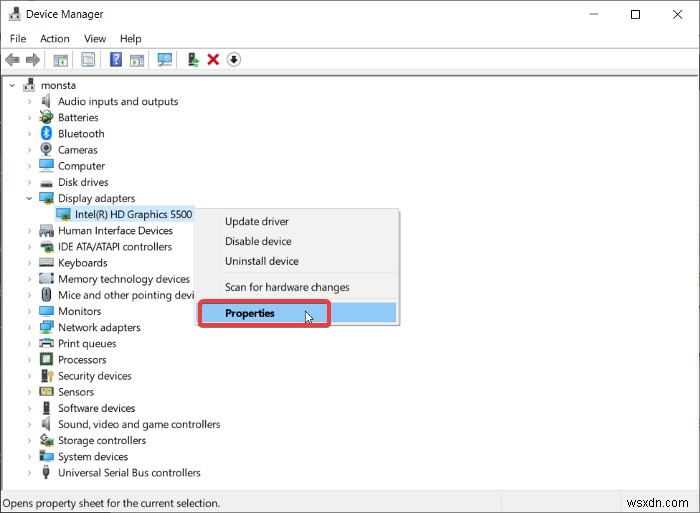Expand the Disk drives category

click(29, 182)
